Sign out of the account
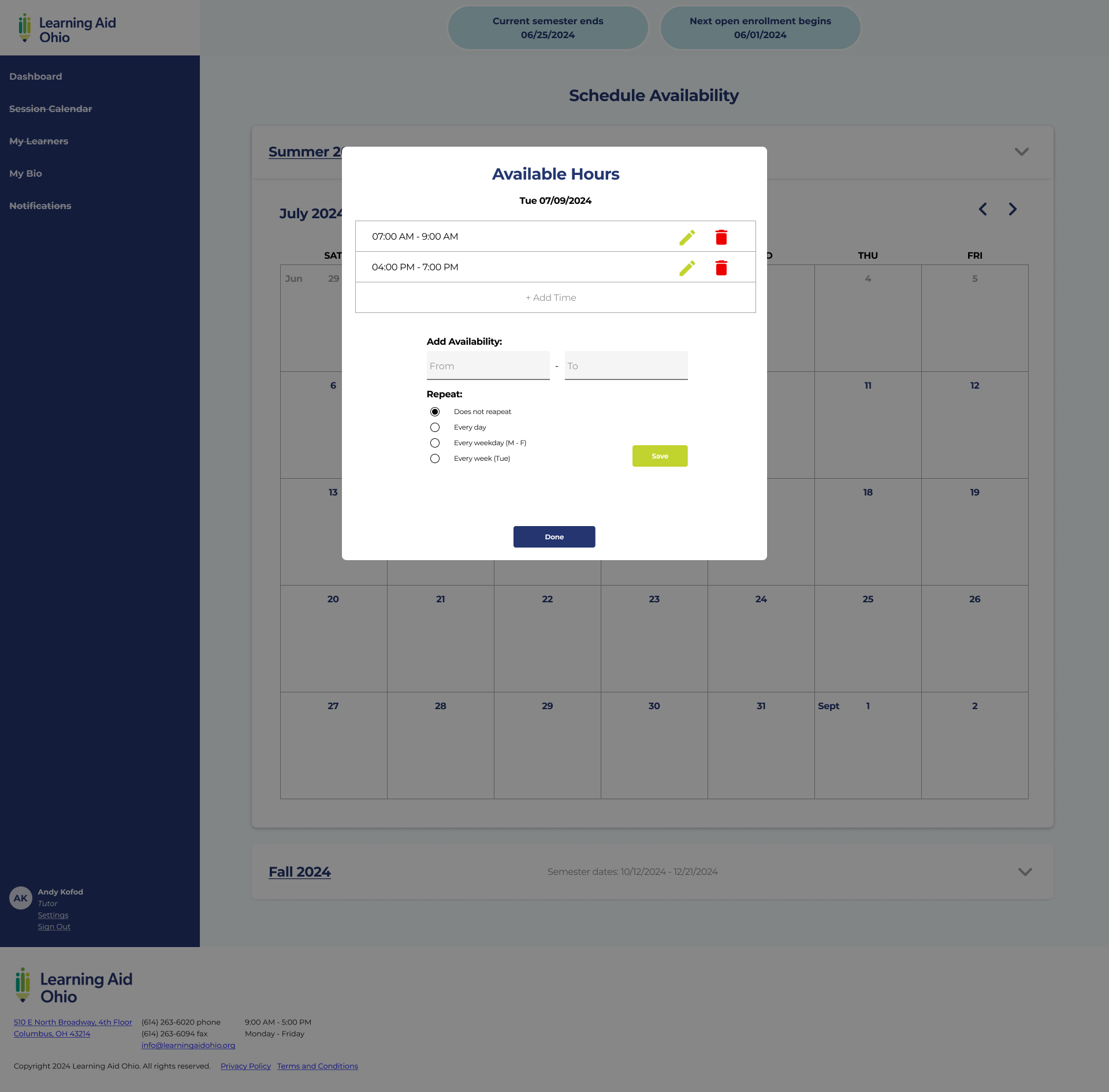The image size is (1109, 1092). pos(54,926)
